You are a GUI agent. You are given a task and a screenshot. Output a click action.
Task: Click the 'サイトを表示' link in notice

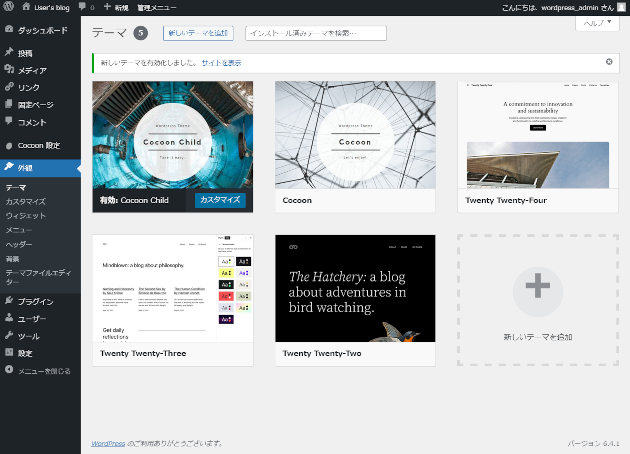click(221, 62)
